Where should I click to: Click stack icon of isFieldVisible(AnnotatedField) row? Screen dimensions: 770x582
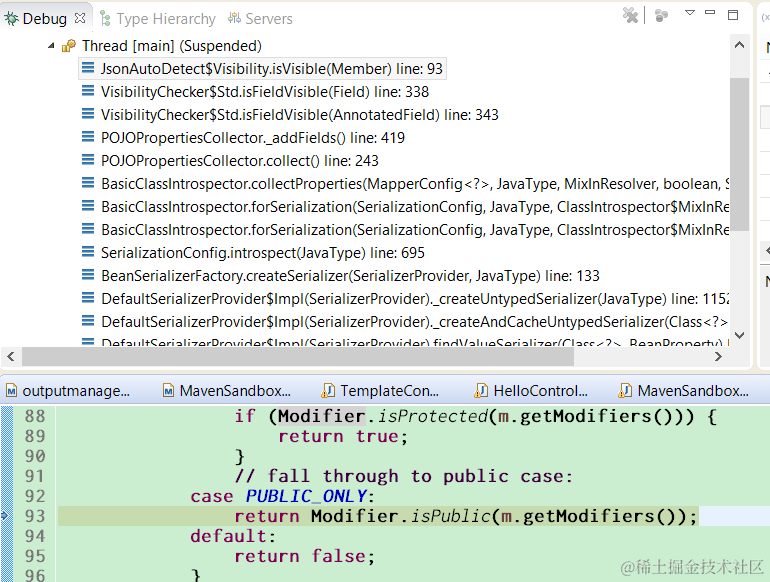pos(88,114)
